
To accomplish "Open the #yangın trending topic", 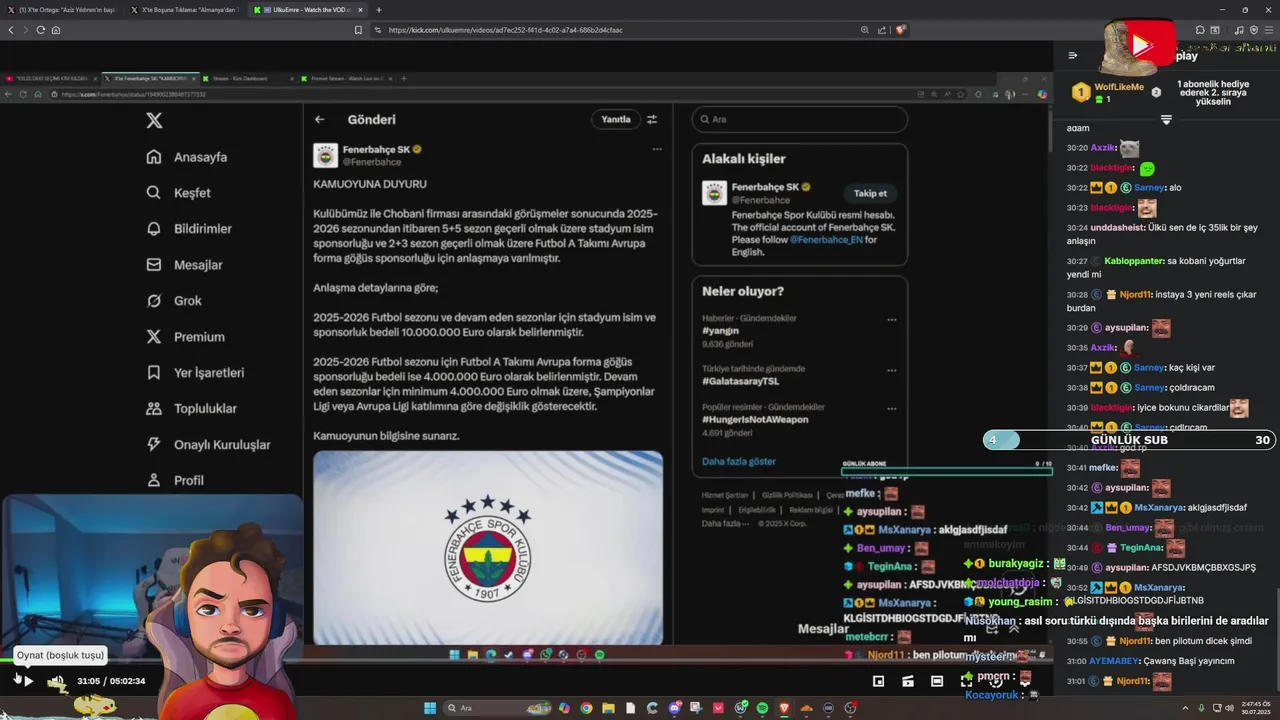I will point(720,330).
